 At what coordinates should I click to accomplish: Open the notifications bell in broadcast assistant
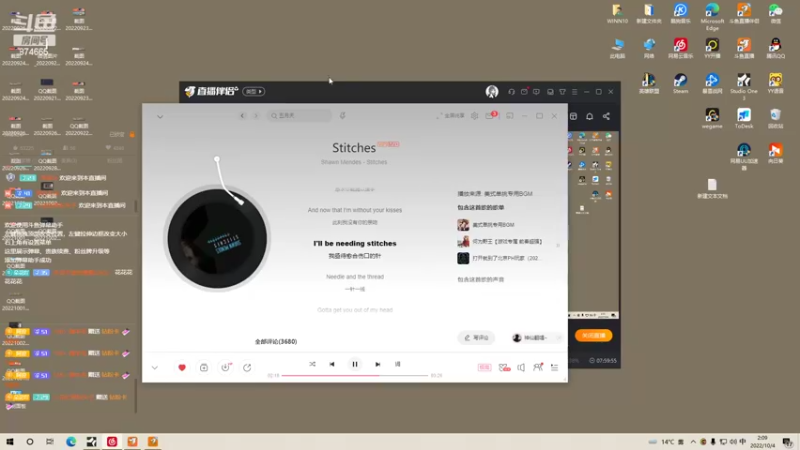click(x=589, y=116)
